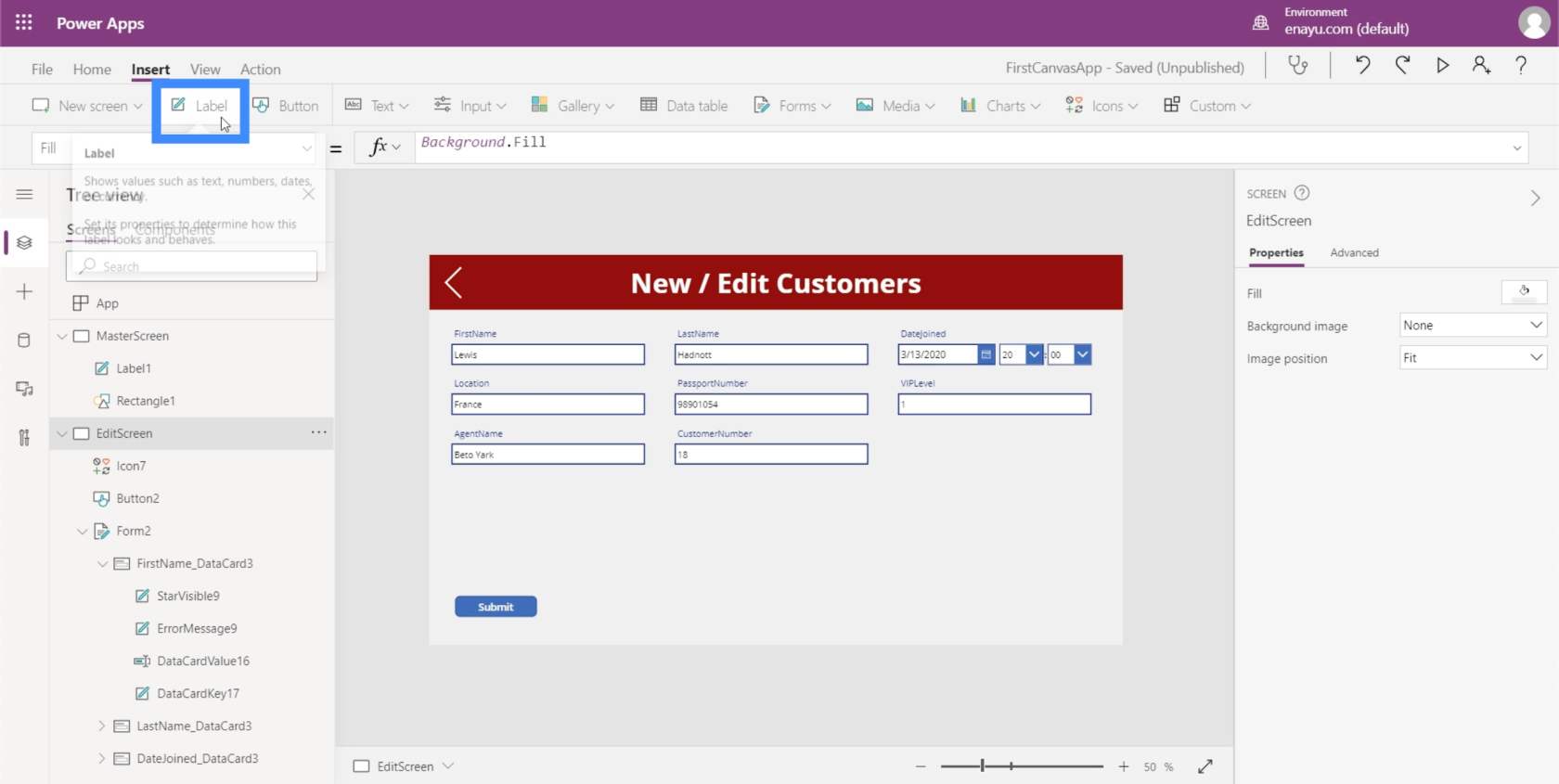1559x784 pixels.
Task: Collapse the properties pane chevron
Action: (x=1536, y=198)
